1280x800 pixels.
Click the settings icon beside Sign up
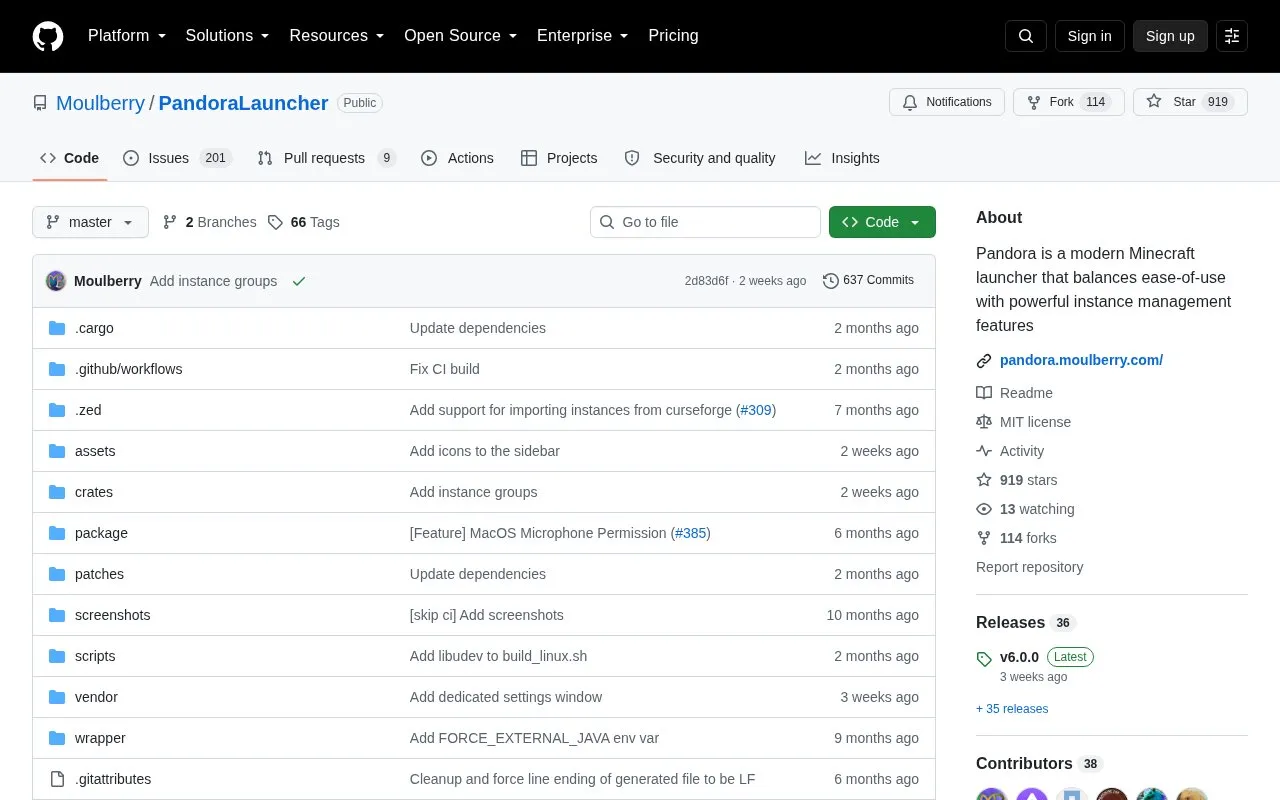click(x=1232, y=36)
